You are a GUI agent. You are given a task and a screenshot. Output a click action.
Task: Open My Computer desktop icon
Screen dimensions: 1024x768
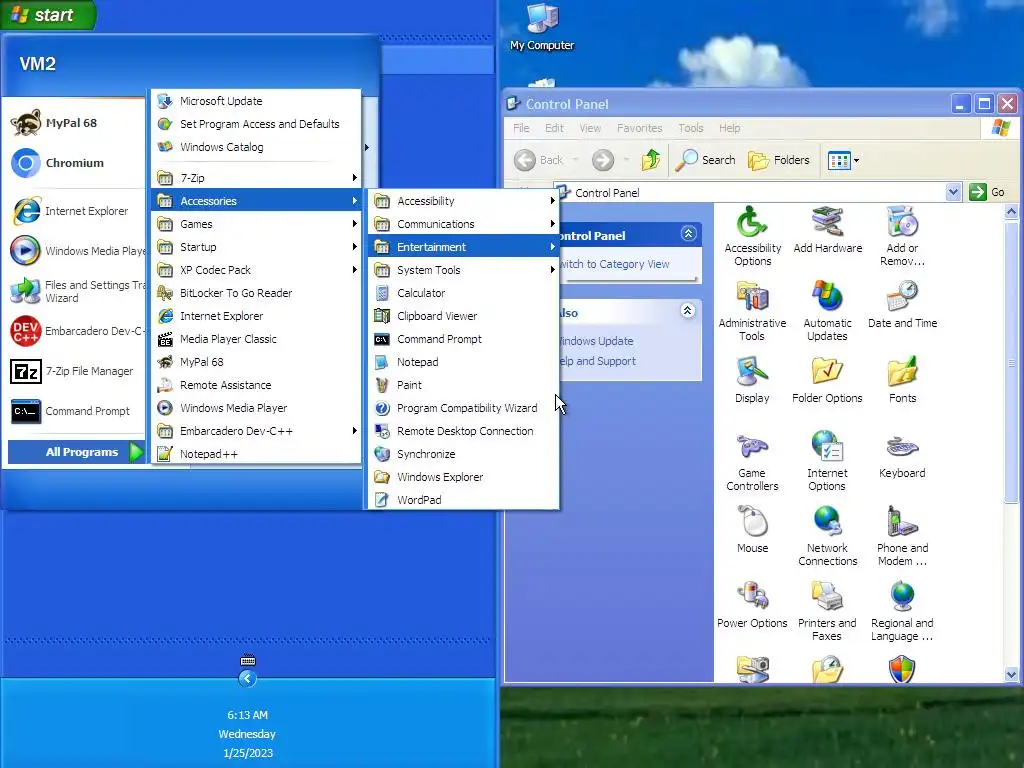click(x=542, y=28)
